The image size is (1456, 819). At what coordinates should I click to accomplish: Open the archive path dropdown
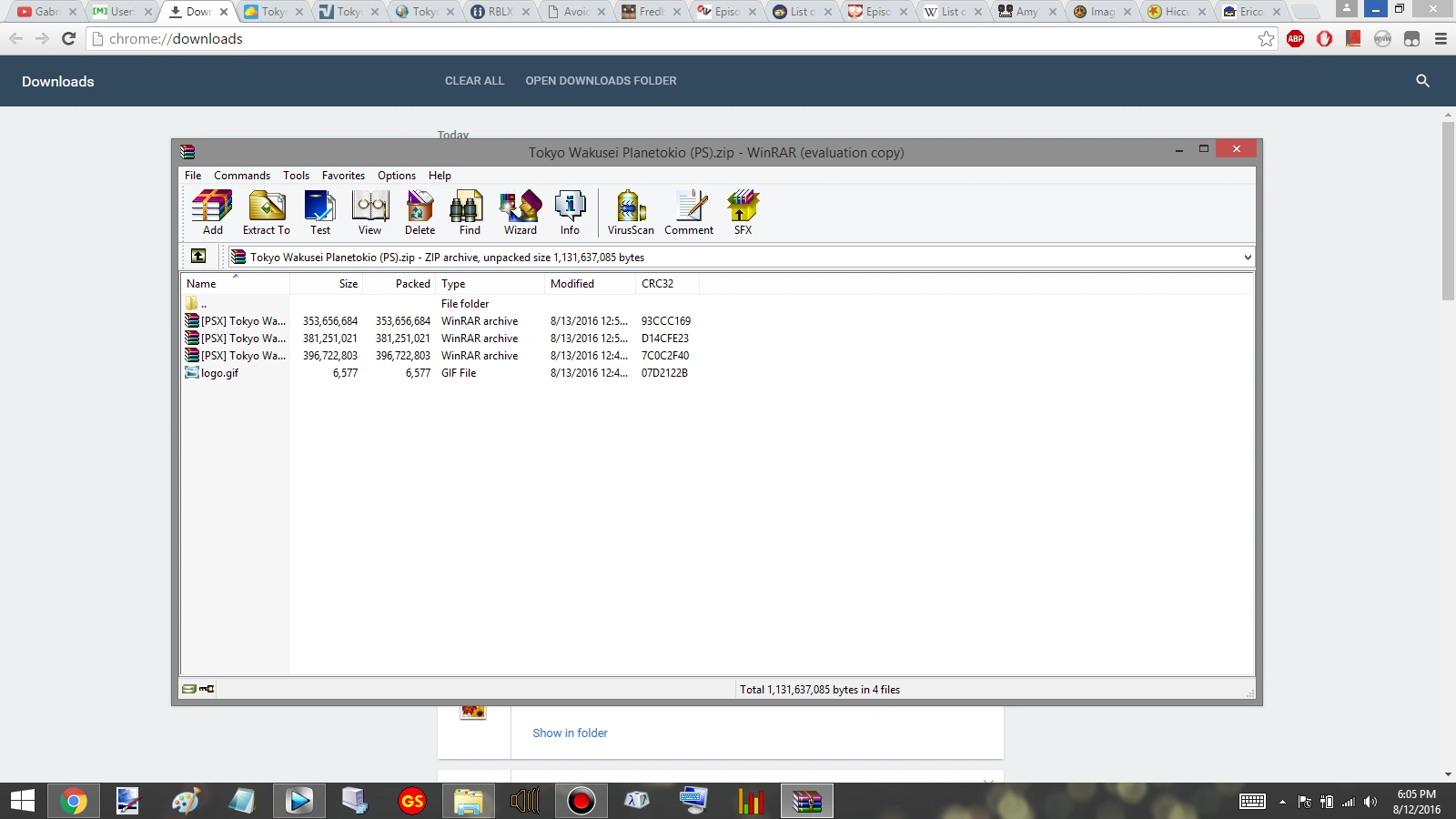1248,257
